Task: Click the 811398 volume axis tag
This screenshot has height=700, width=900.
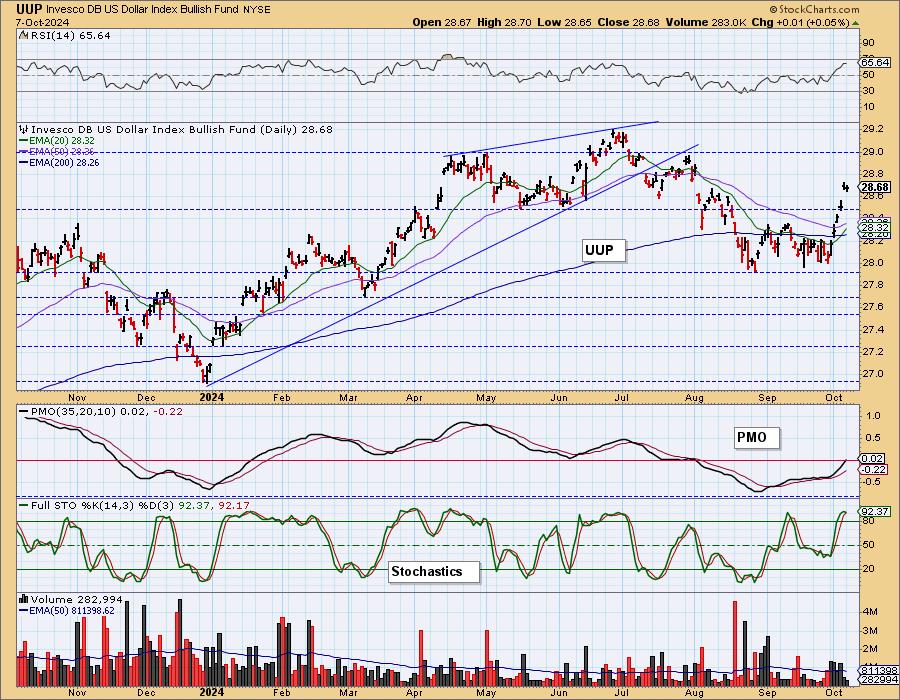Action: pyautogui.click(x=879, y=670)
